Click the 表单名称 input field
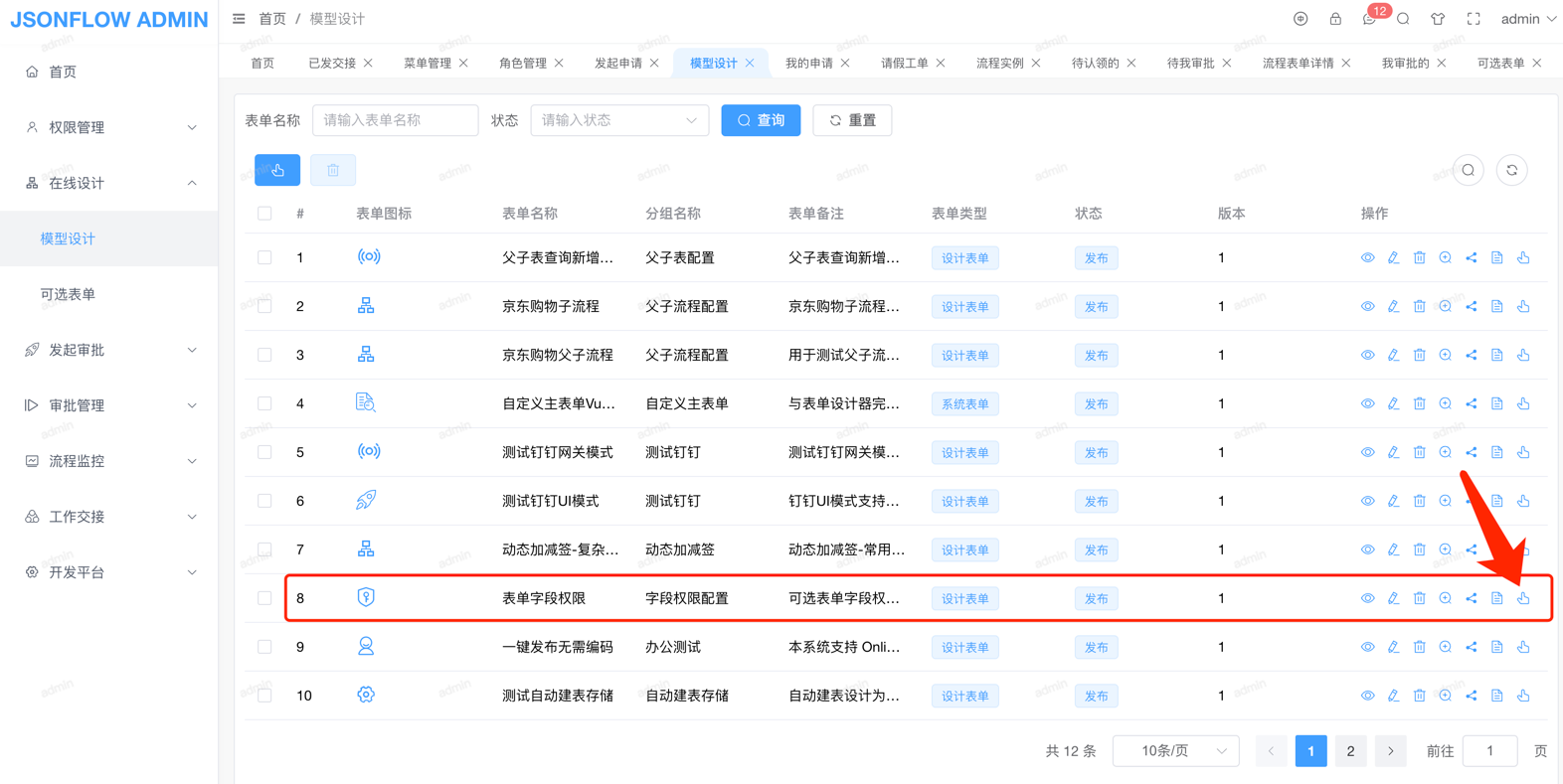 pos(395,120)
